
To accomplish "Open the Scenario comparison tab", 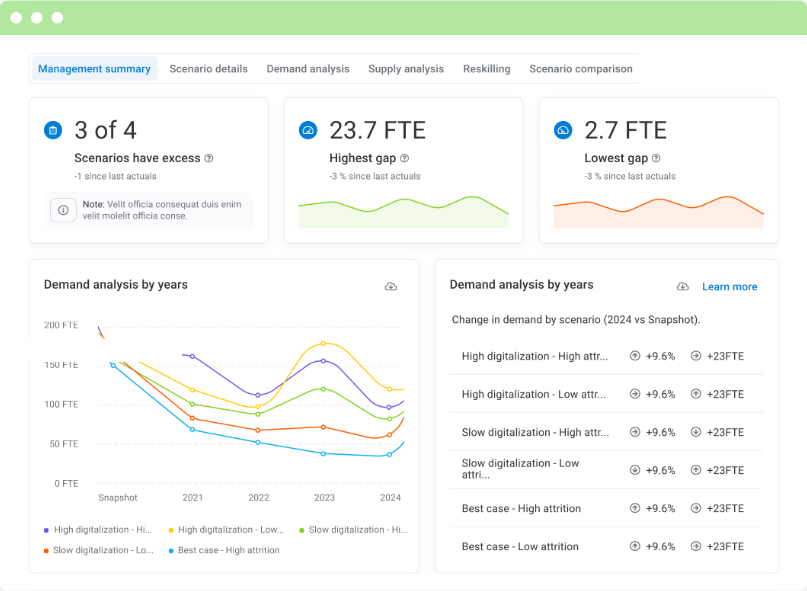I will click(580, 69).
